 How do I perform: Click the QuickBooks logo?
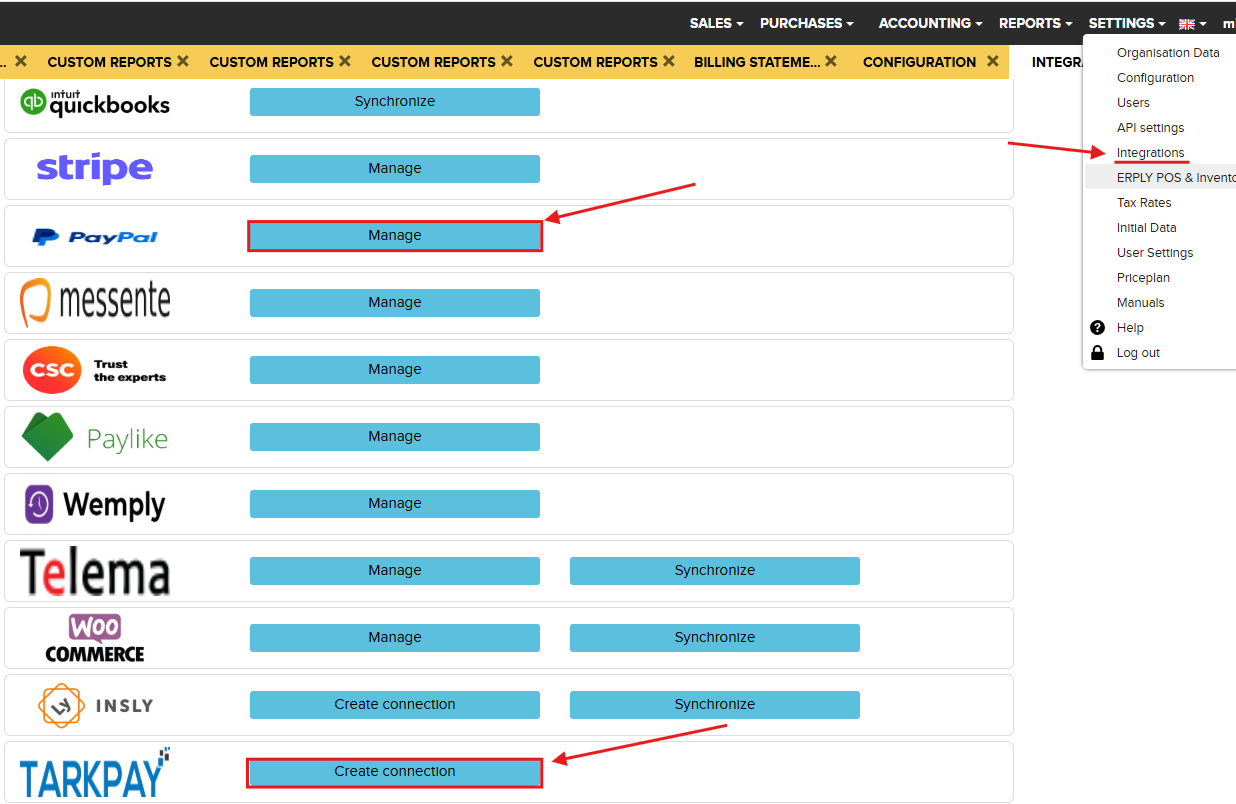95,102
